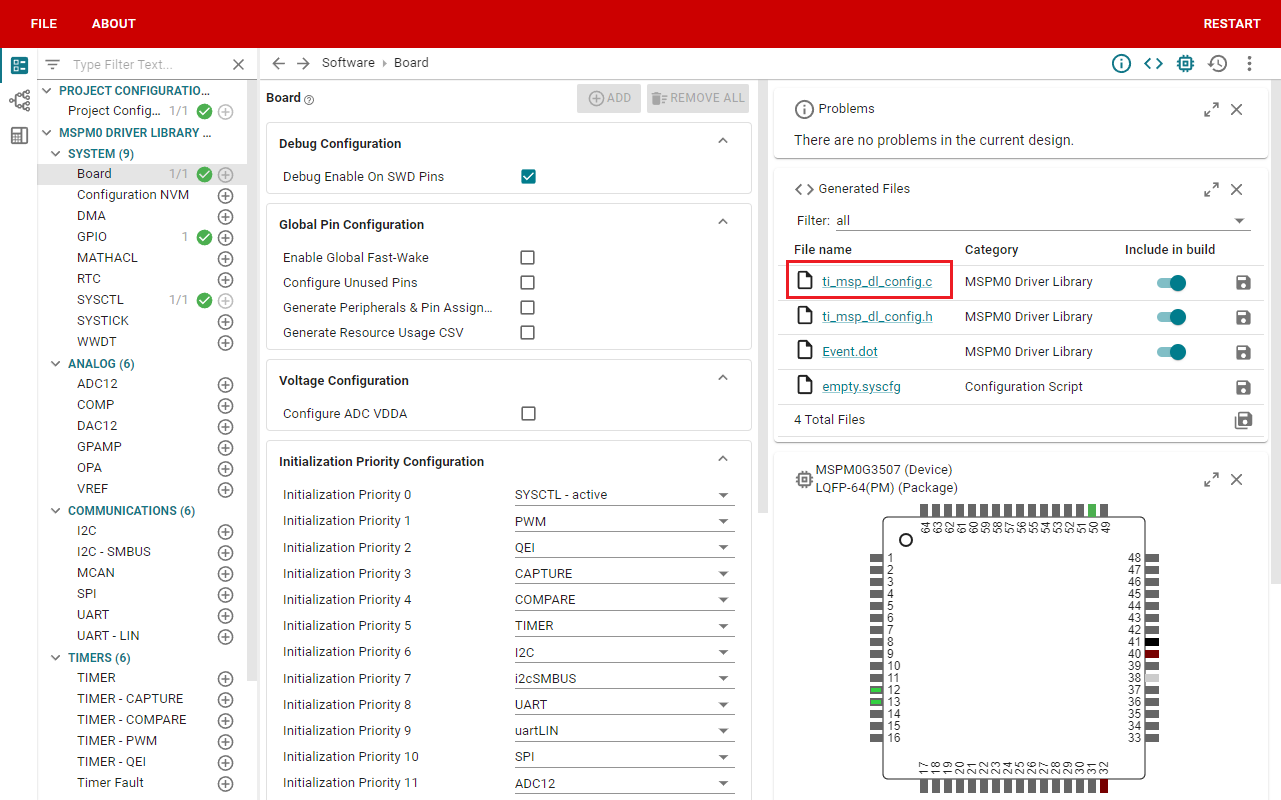Viewport: 1281px width, 800px height.
Task: Open Initialization Priority 5 dropdown showing TIMER
Action: pos(624,625)
